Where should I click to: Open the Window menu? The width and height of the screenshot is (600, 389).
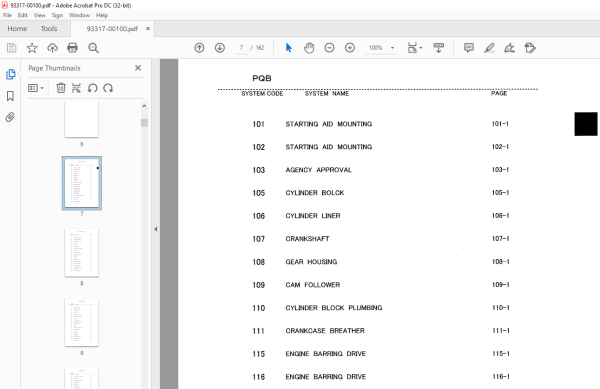click(x=79, y=15)
